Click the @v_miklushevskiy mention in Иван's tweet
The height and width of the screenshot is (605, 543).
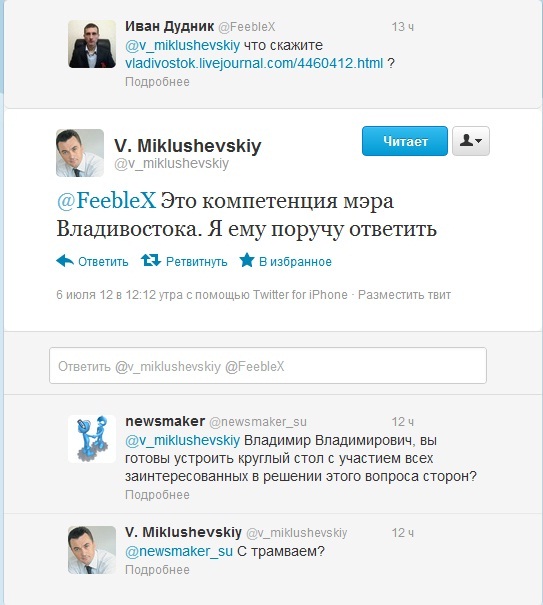183,46
